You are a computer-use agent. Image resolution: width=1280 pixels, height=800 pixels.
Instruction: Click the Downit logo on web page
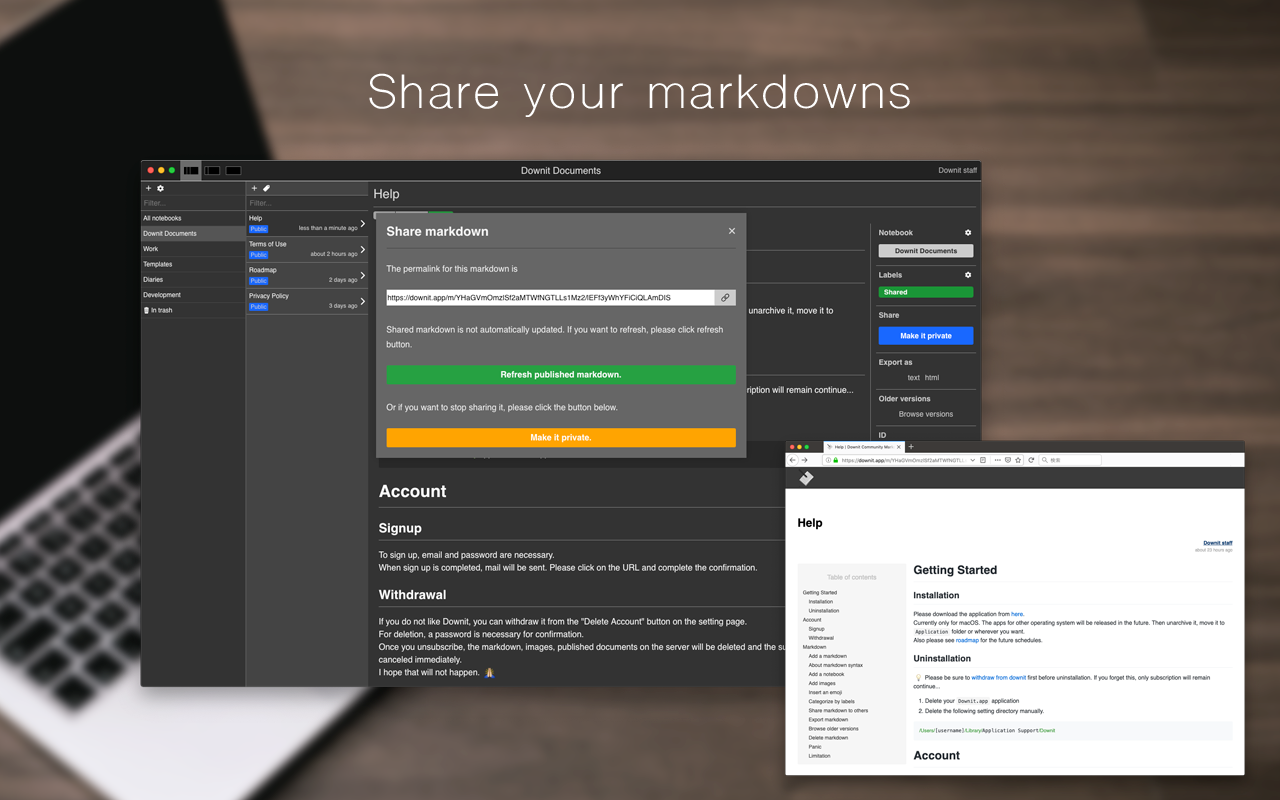tap(806, 478)
